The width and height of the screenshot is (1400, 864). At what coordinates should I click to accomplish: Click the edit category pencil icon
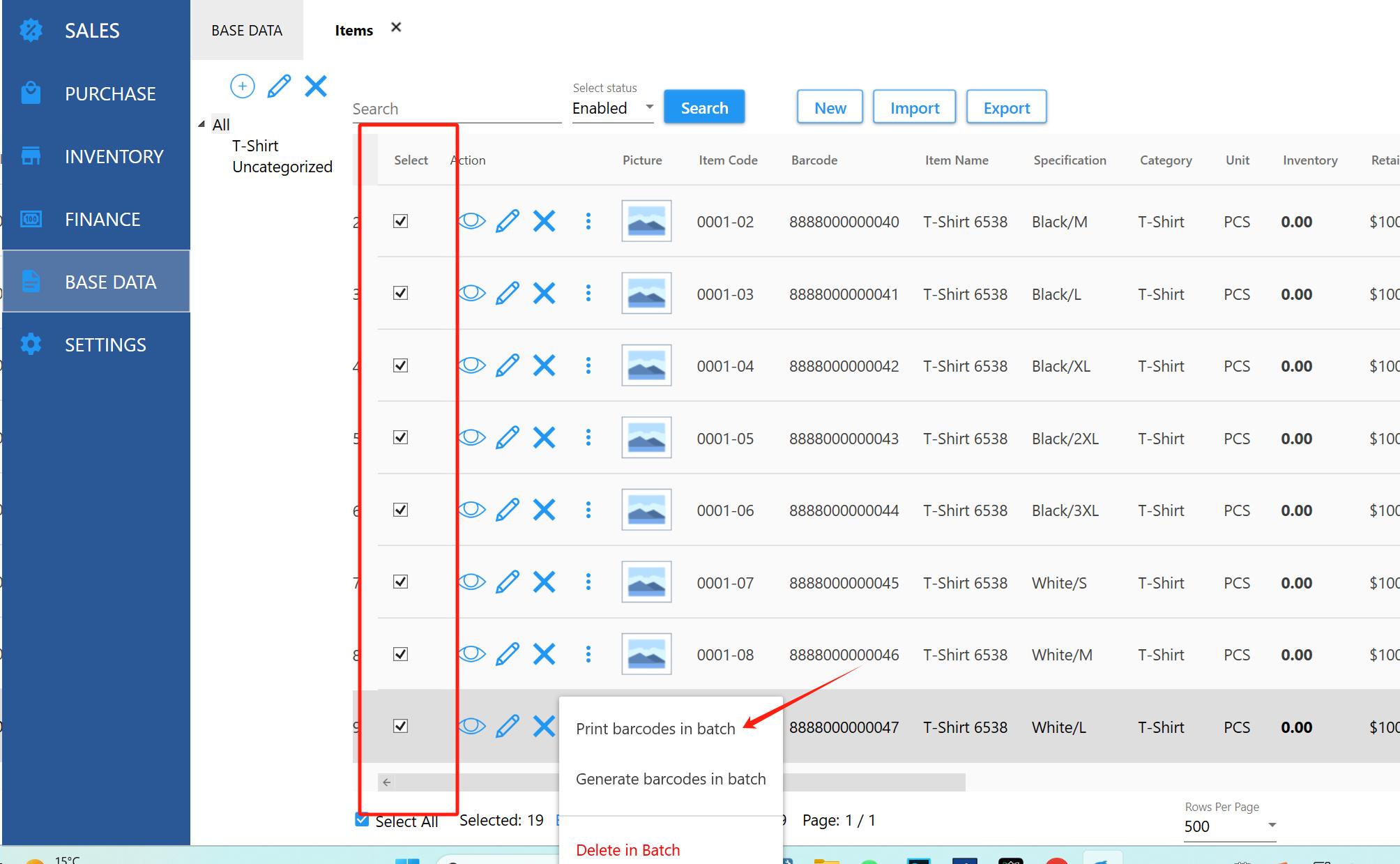pyautogui.click(x=279, y=86)
